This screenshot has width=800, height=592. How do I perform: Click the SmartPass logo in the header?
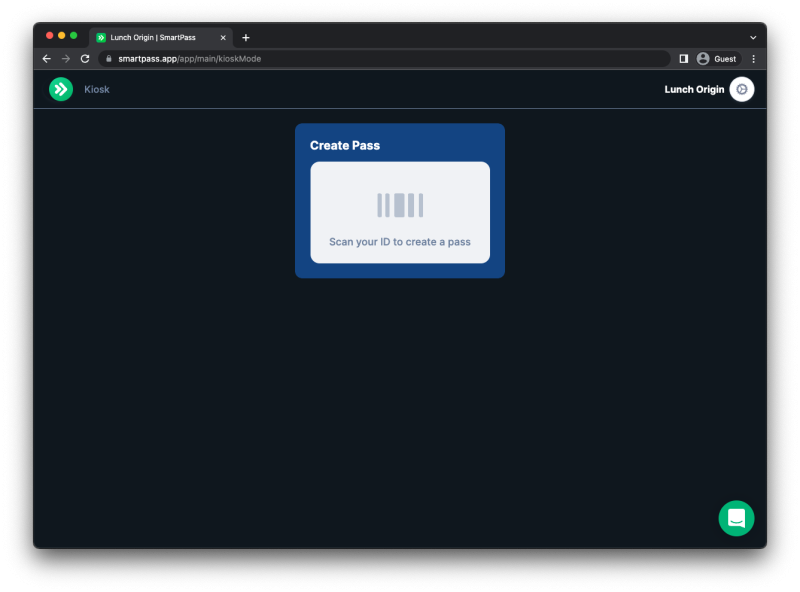tap(60, 89)
